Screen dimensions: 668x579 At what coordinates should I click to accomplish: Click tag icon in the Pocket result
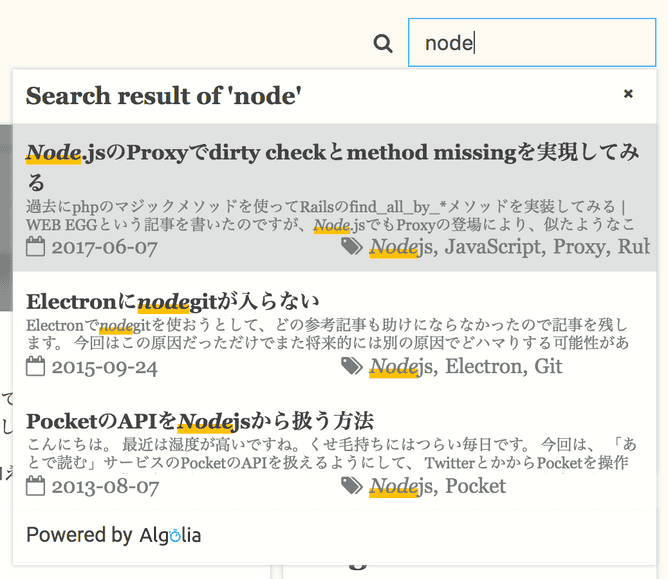click(351, 486)
